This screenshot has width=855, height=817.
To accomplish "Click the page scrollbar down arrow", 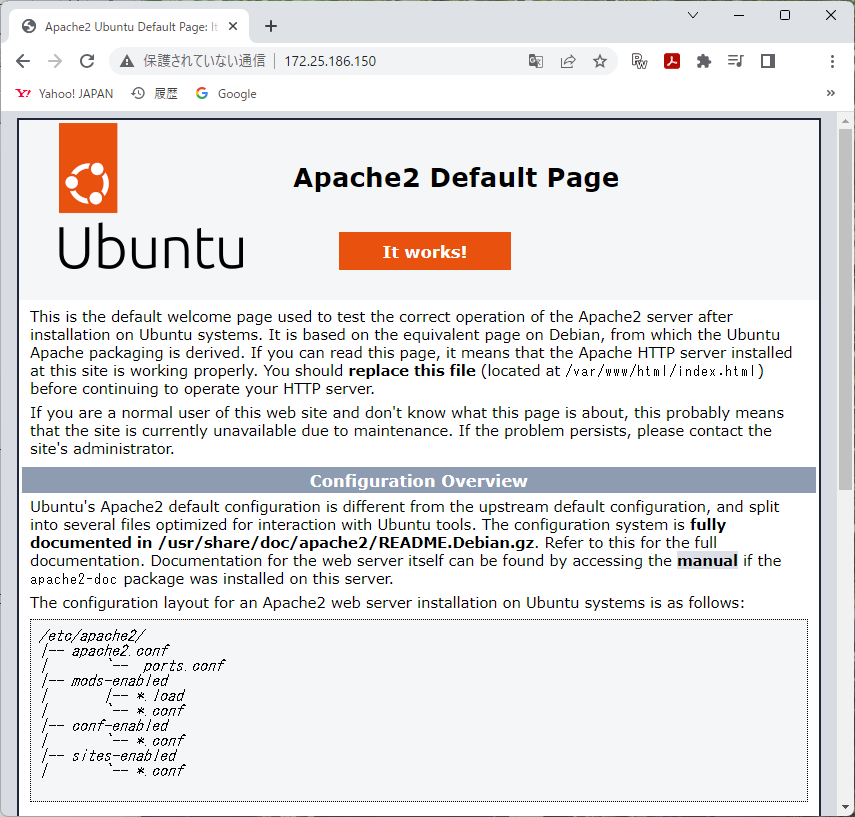I will [x=845, y=808].
